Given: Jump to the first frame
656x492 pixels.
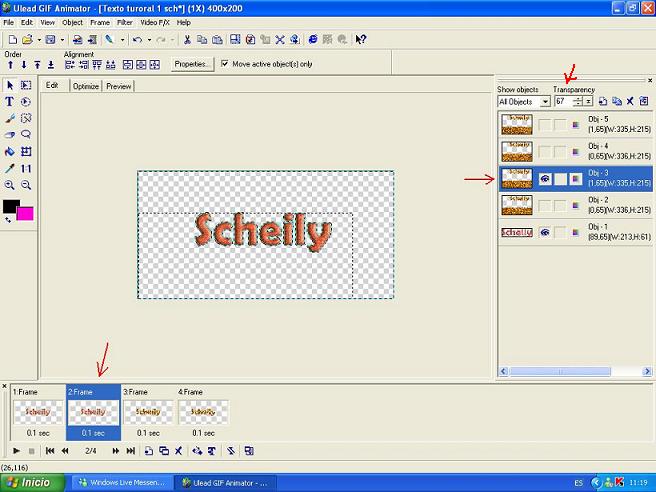Looking at the screenshot, I should click(50, 451).
